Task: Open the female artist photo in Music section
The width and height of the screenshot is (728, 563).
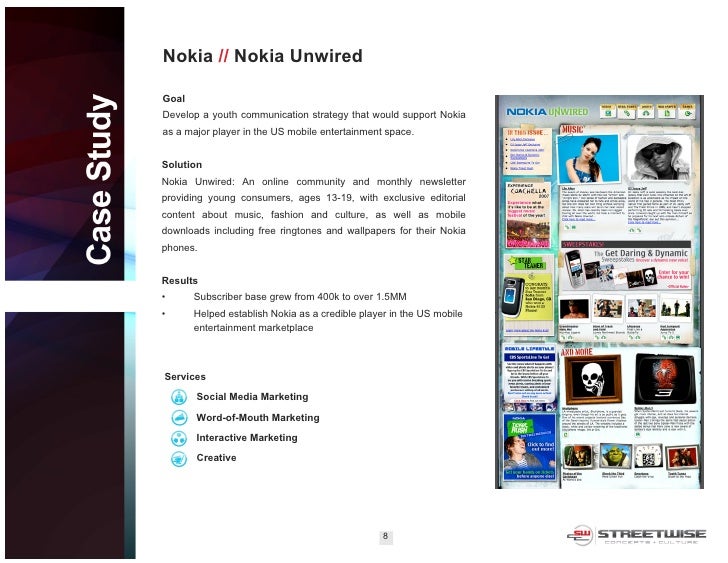Action: tap(588, 159)
